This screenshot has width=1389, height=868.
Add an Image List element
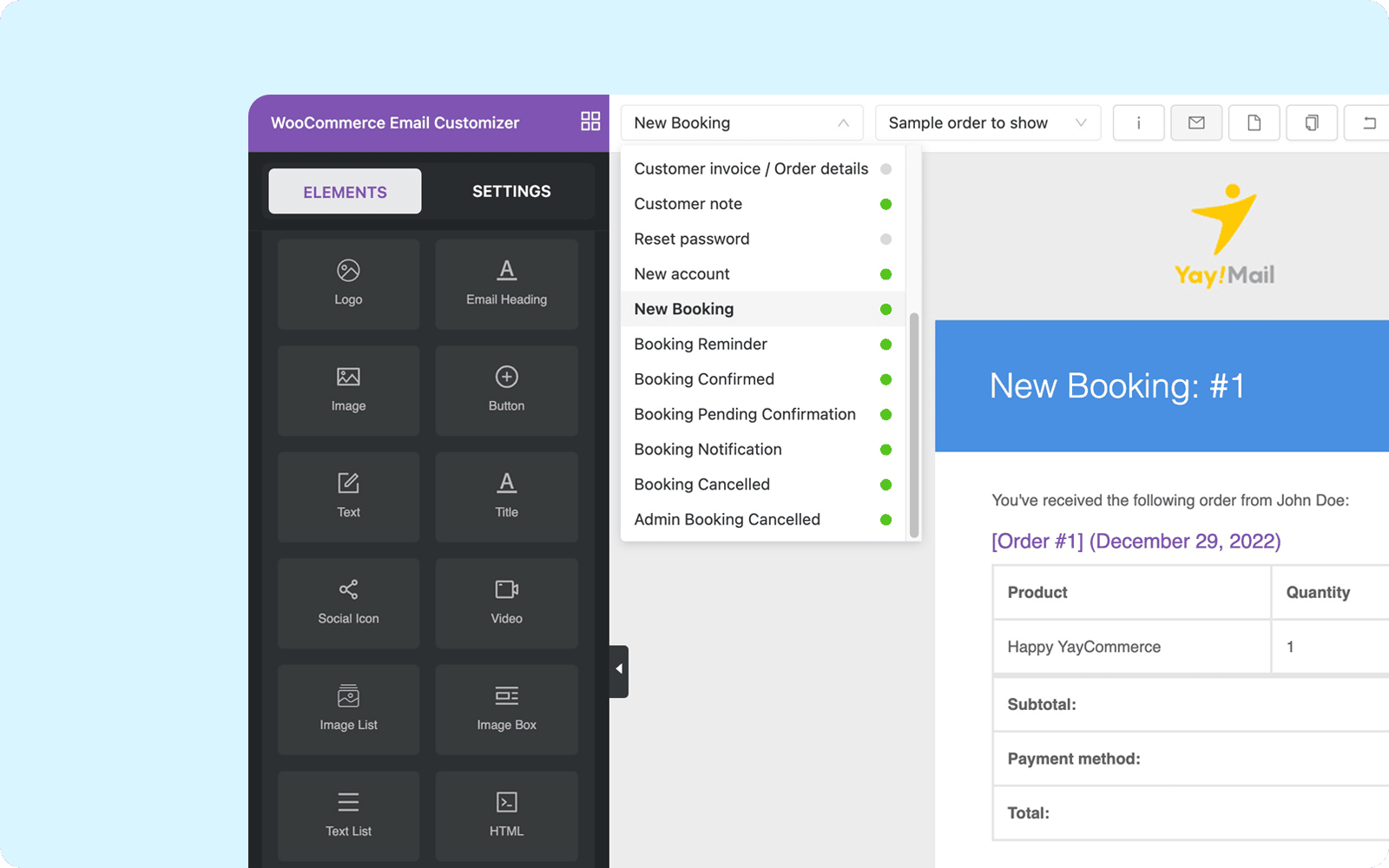pyautogui.click(x=348, y=709)
